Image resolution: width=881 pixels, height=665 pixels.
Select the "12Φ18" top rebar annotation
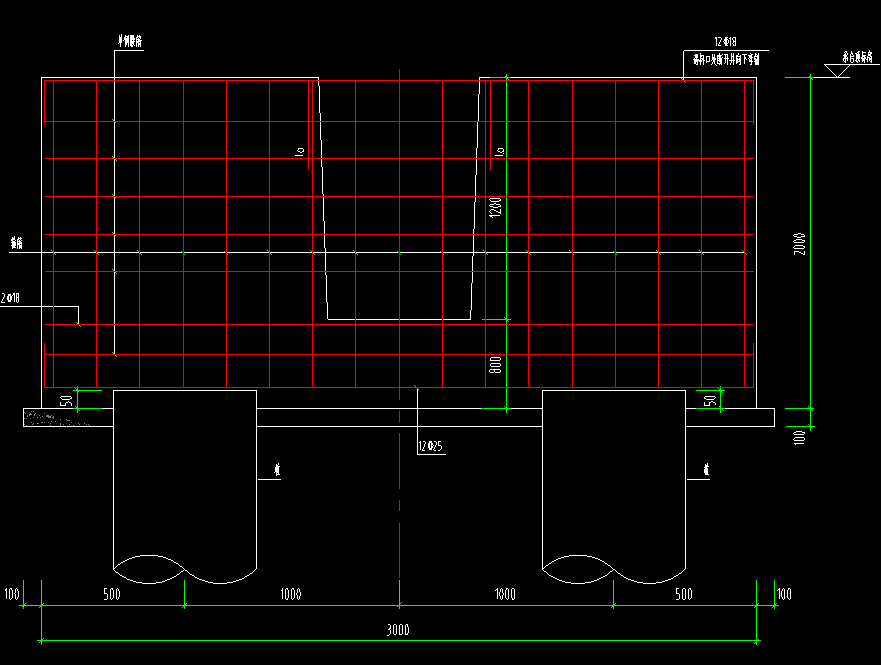pyautogui.click(x=725, y=42)
